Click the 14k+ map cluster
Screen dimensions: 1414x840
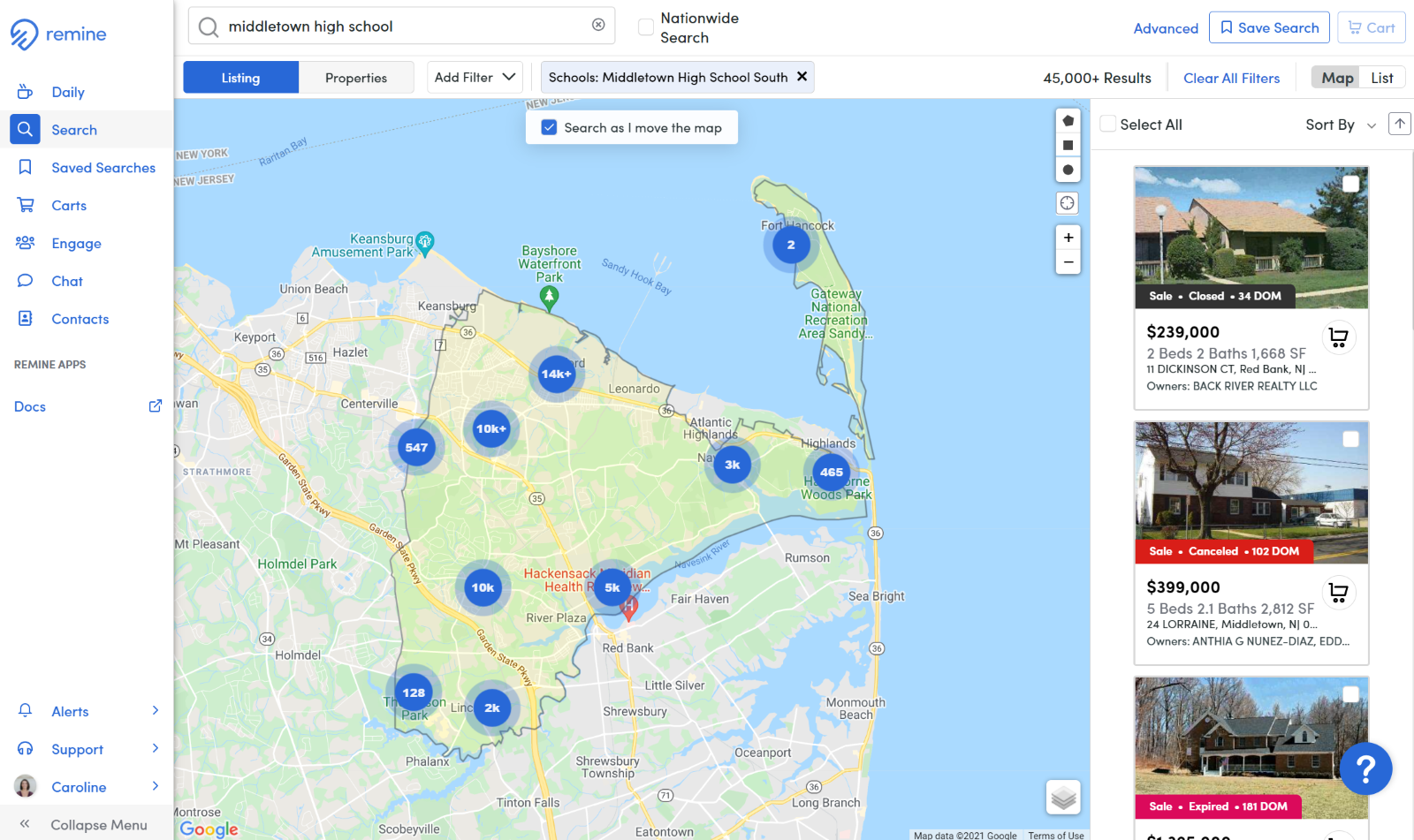556,374
